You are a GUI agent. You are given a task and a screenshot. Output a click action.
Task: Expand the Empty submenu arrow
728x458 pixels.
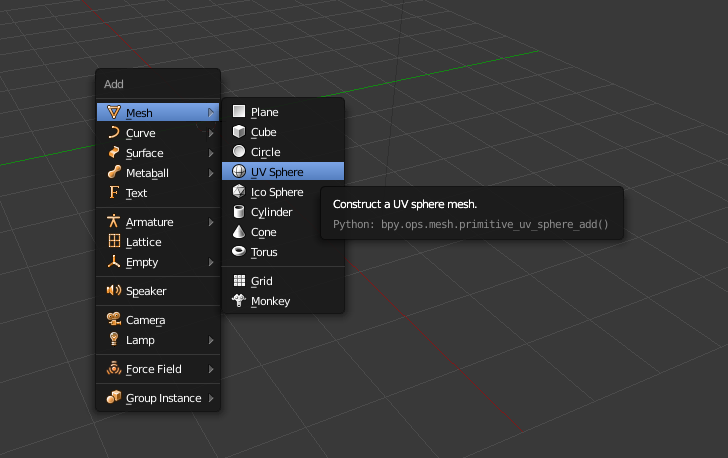point(211,262)
